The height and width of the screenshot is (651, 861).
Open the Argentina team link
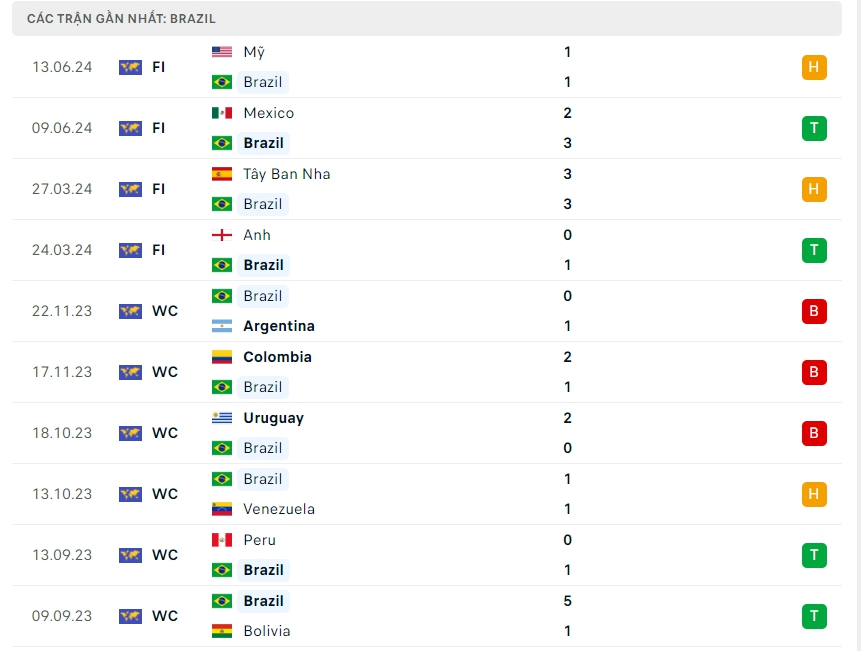point(279,326)
